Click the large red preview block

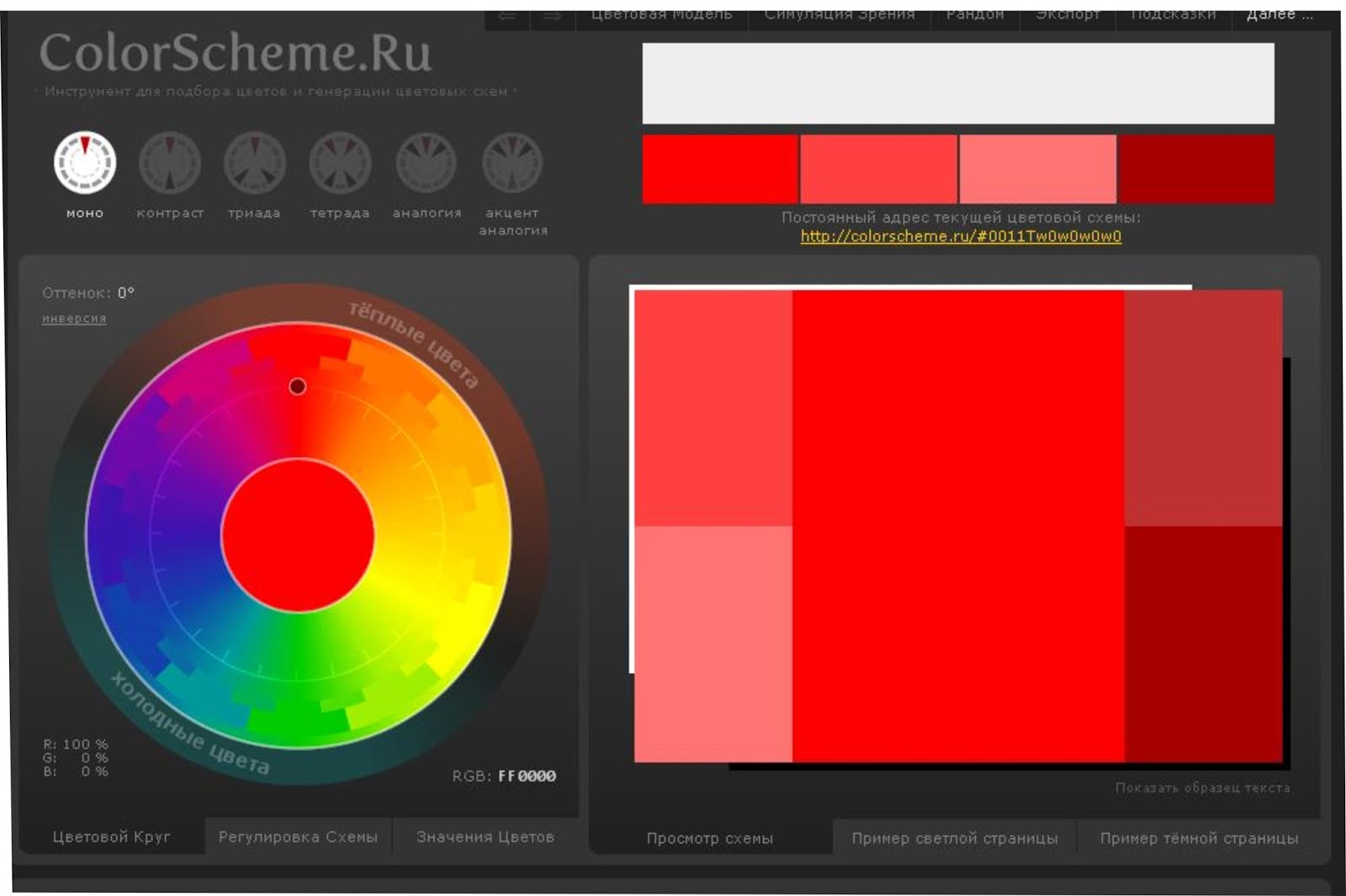(958, 527)
